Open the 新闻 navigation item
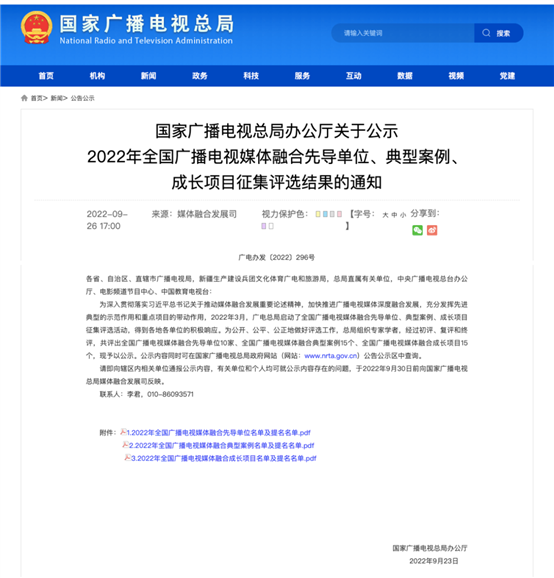Screen dimensions: 554x578 click(x=149, y=76)
